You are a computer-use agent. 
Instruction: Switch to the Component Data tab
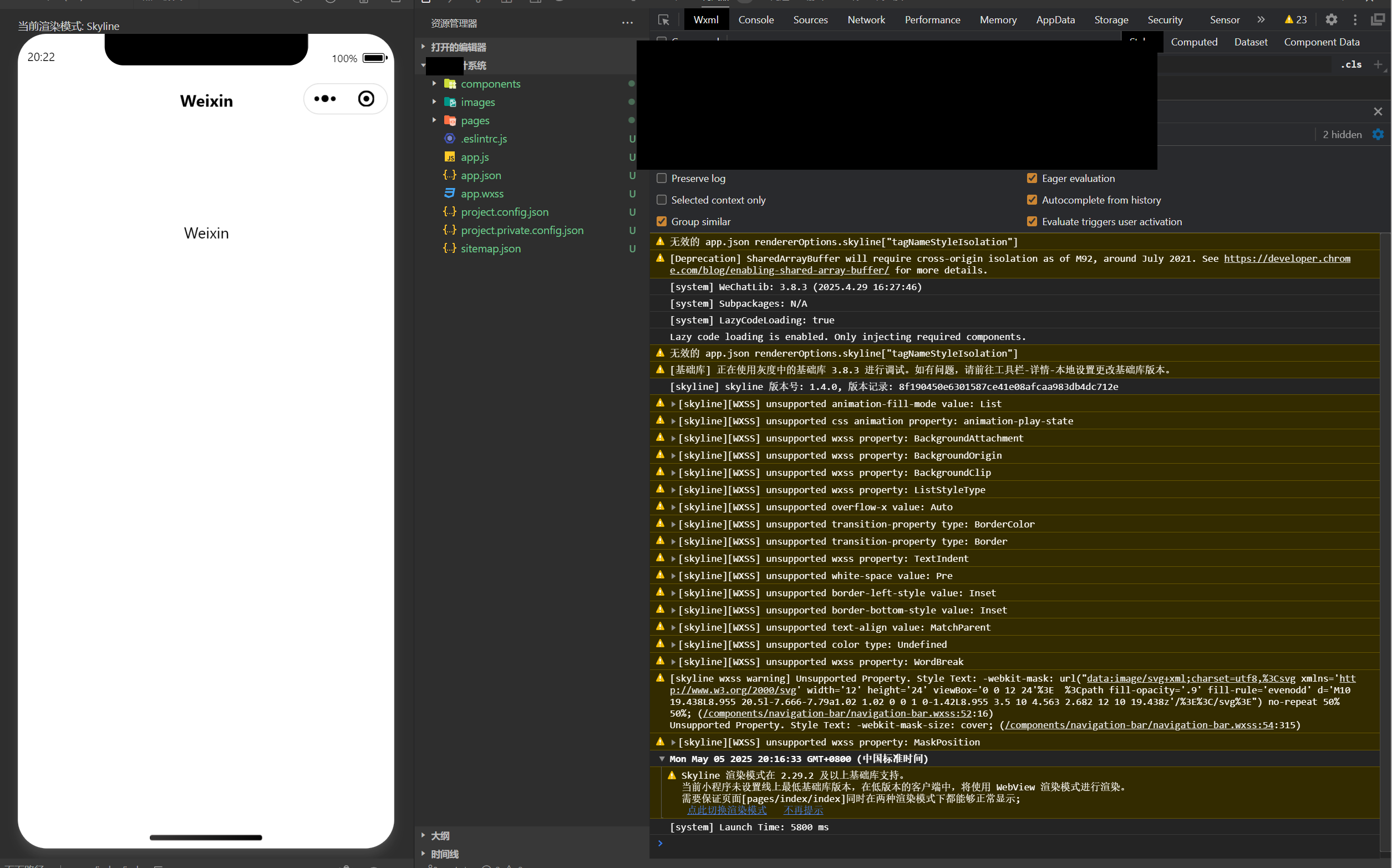pyautogui.click(x=1322, y=42)
